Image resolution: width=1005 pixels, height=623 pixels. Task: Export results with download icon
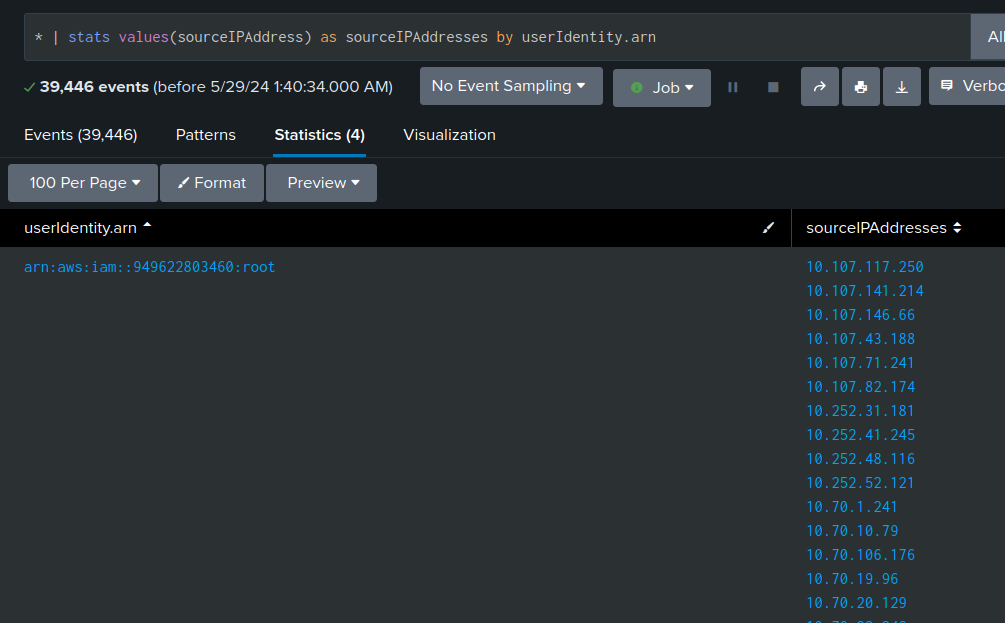[901, 87]
